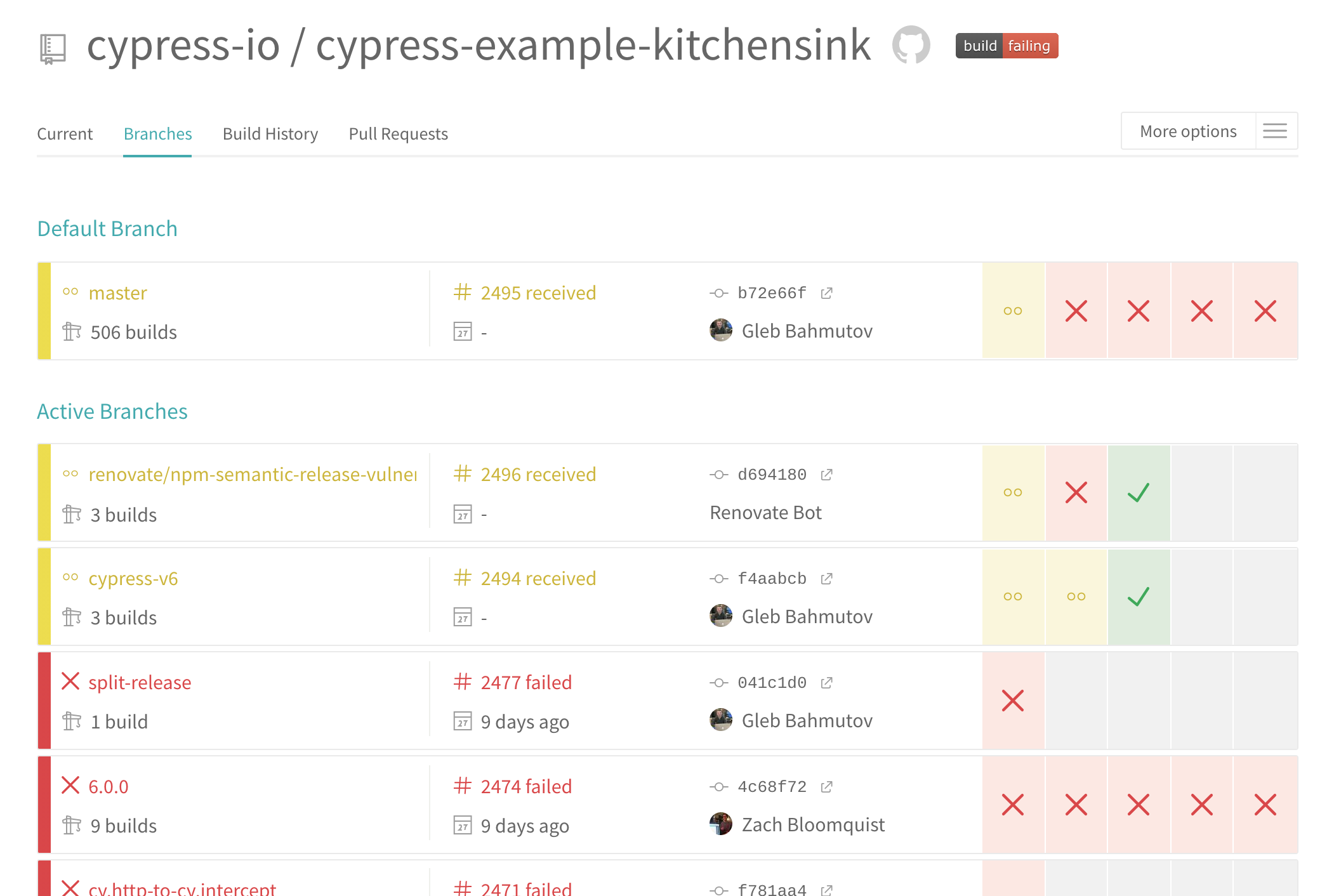The height and width of the screenshot is (896, 1334).
Task: Click the failed X tile in split-release row
Action: click(x=1013, y=701)
